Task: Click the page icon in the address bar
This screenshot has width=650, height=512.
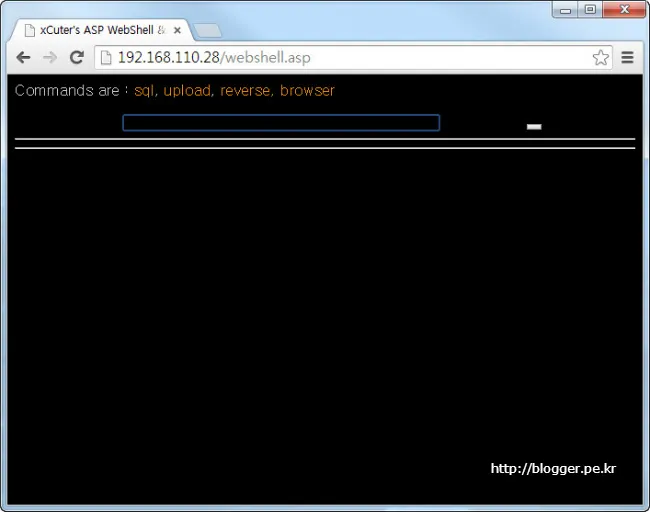Action: pyautogui.click(x=106, y=58)
